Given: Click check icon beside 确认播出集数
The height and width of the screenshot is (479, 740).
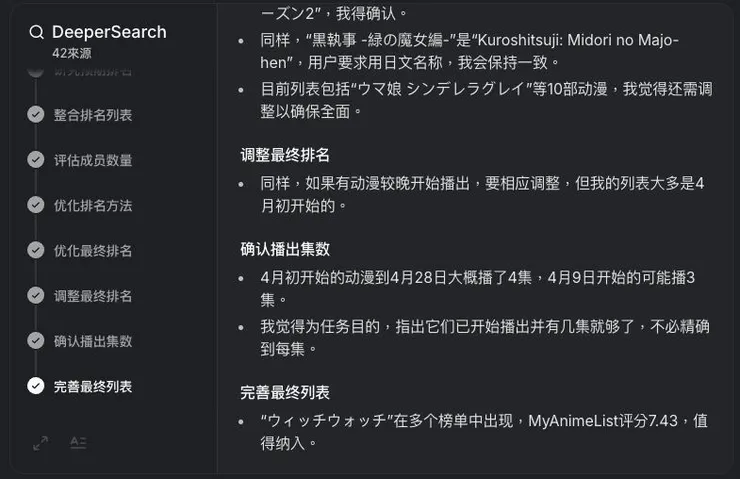Looking at the screenshot, I should [x=36, y=341].
